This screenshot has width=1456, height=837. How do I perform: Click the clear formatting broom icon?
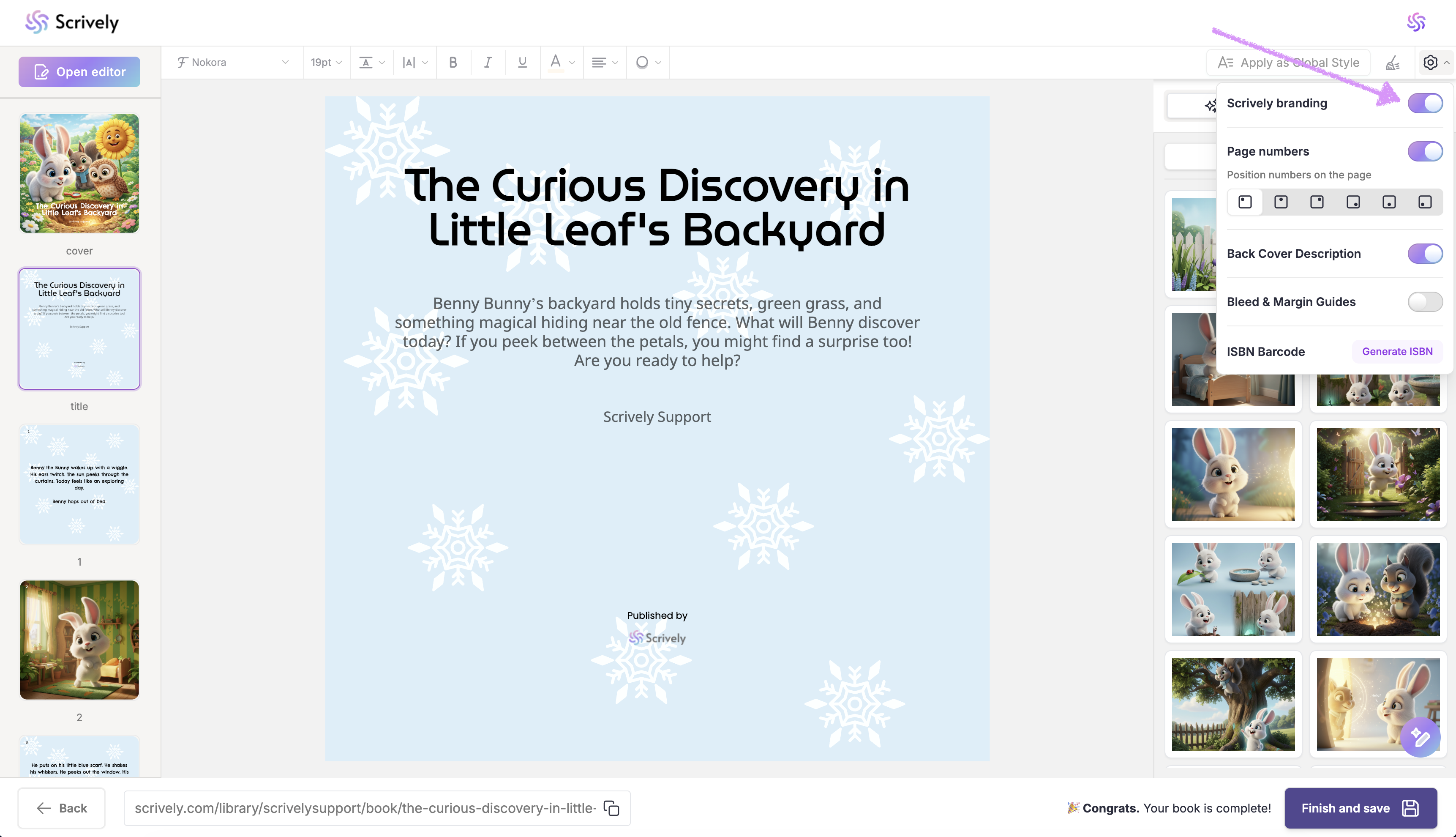[x=1393, y=63]
